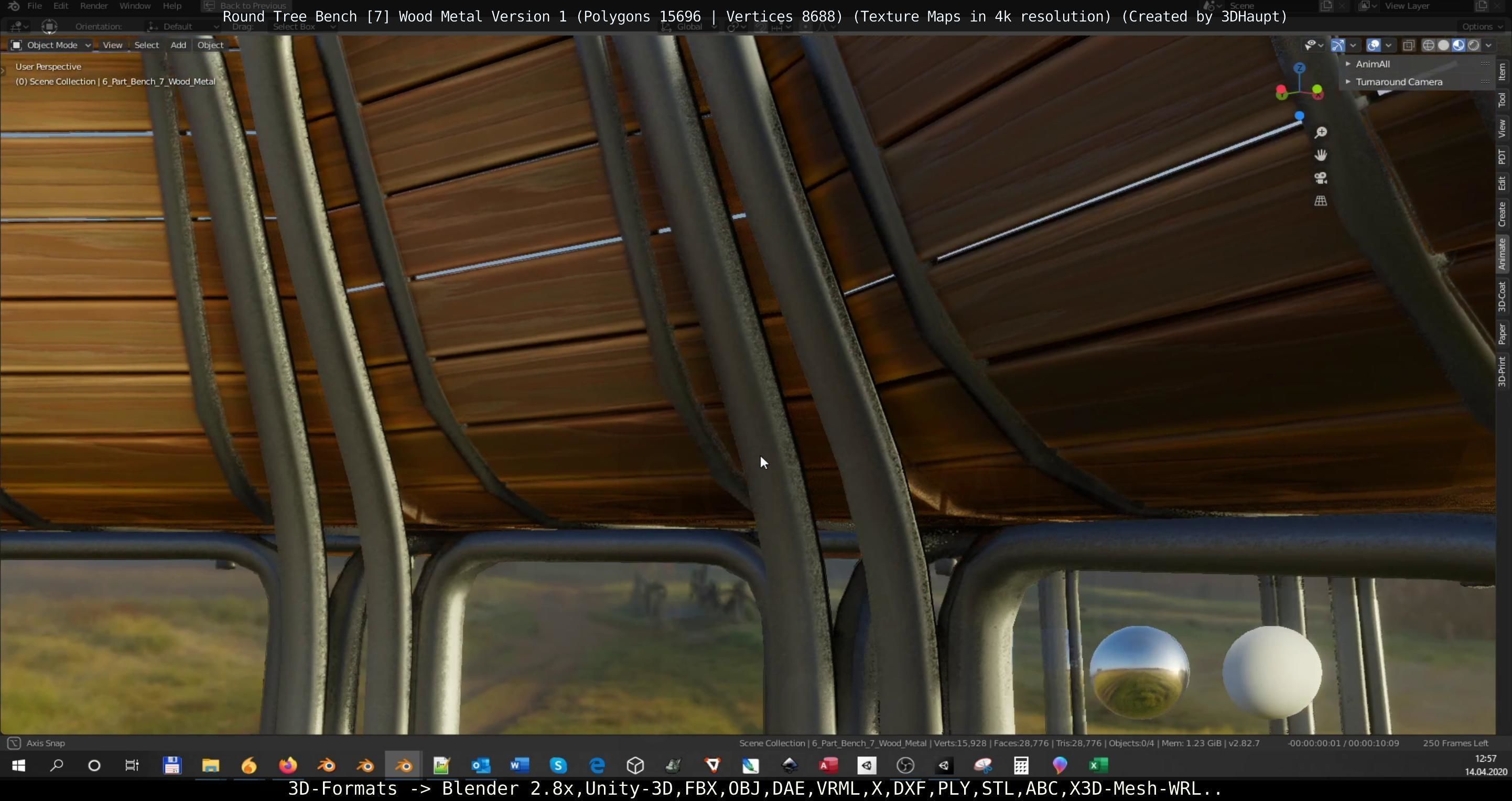The width and height of the screenshot is (1512, 801).
Task: Open the viewport shading options dropdown
Action: click(x=1488, y=45)
